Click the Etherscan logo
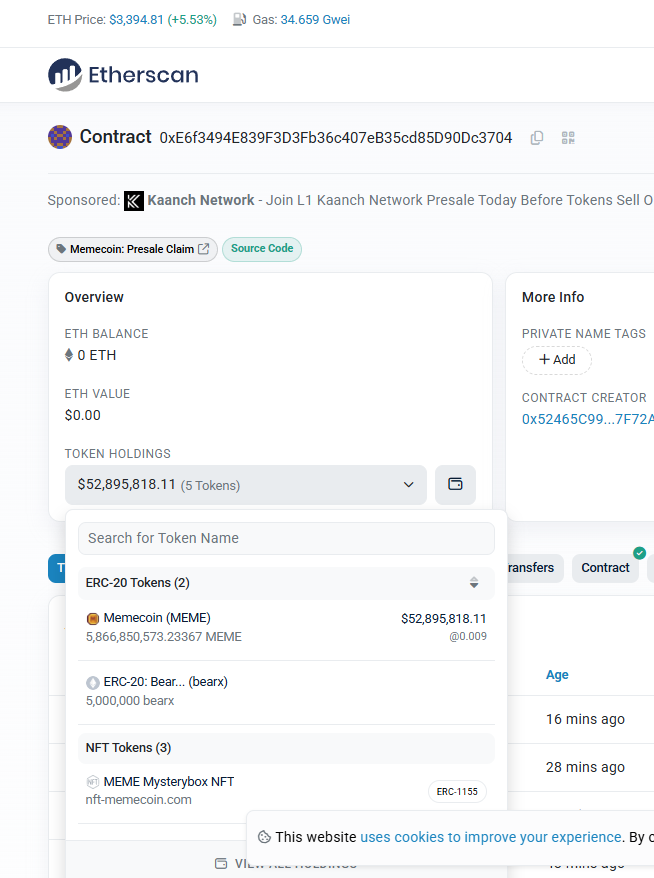Screen dimensions: 654x878 [x=123, y=74]
